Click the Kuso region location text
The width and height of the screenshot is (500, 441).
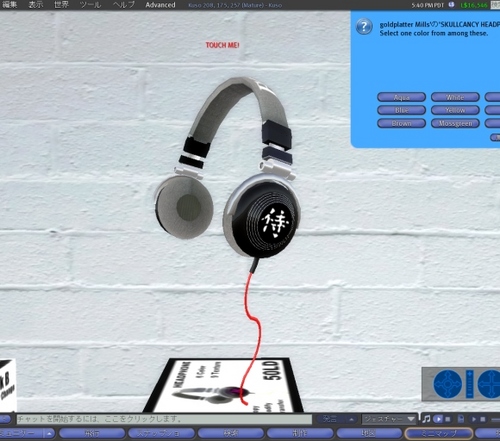(235, 5)
